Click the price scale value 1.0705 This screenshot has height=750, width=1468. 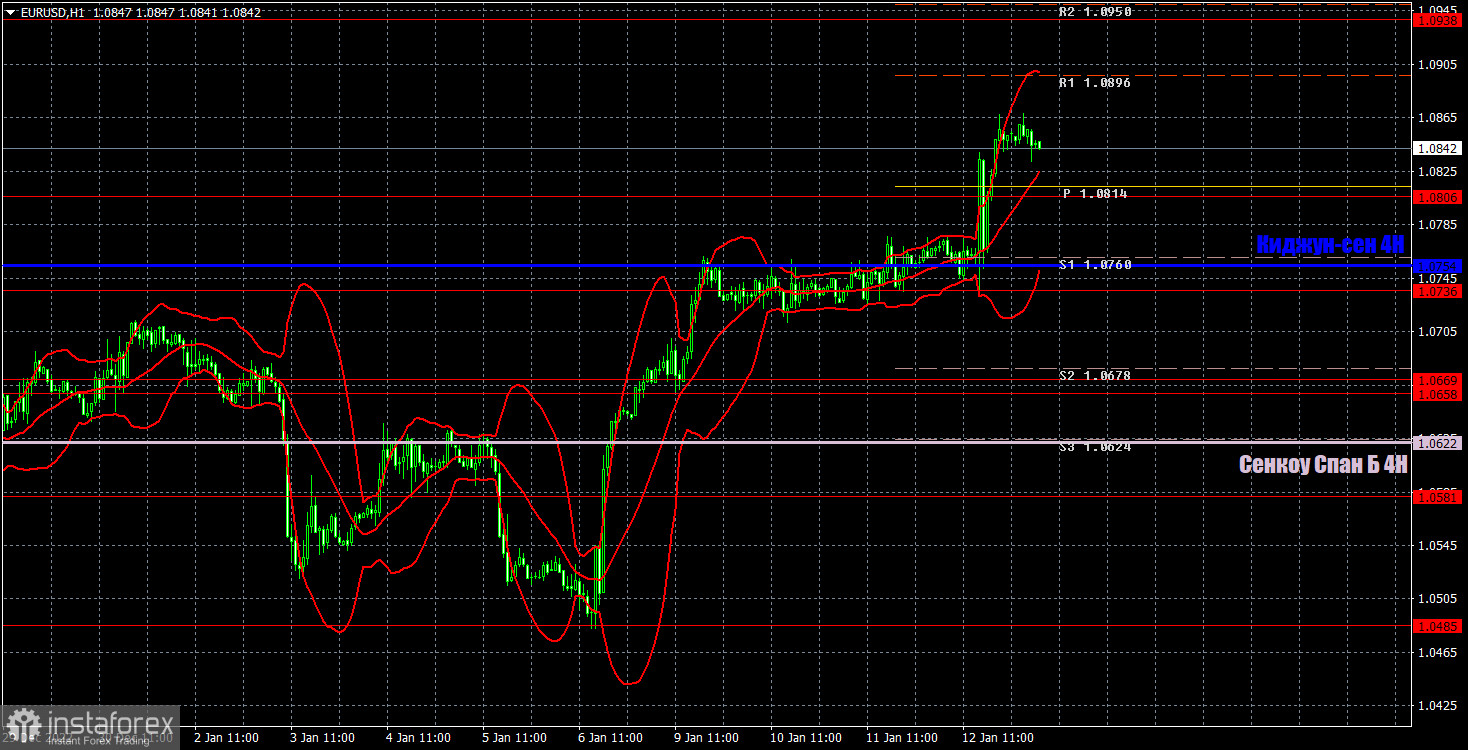(1437, 332)
